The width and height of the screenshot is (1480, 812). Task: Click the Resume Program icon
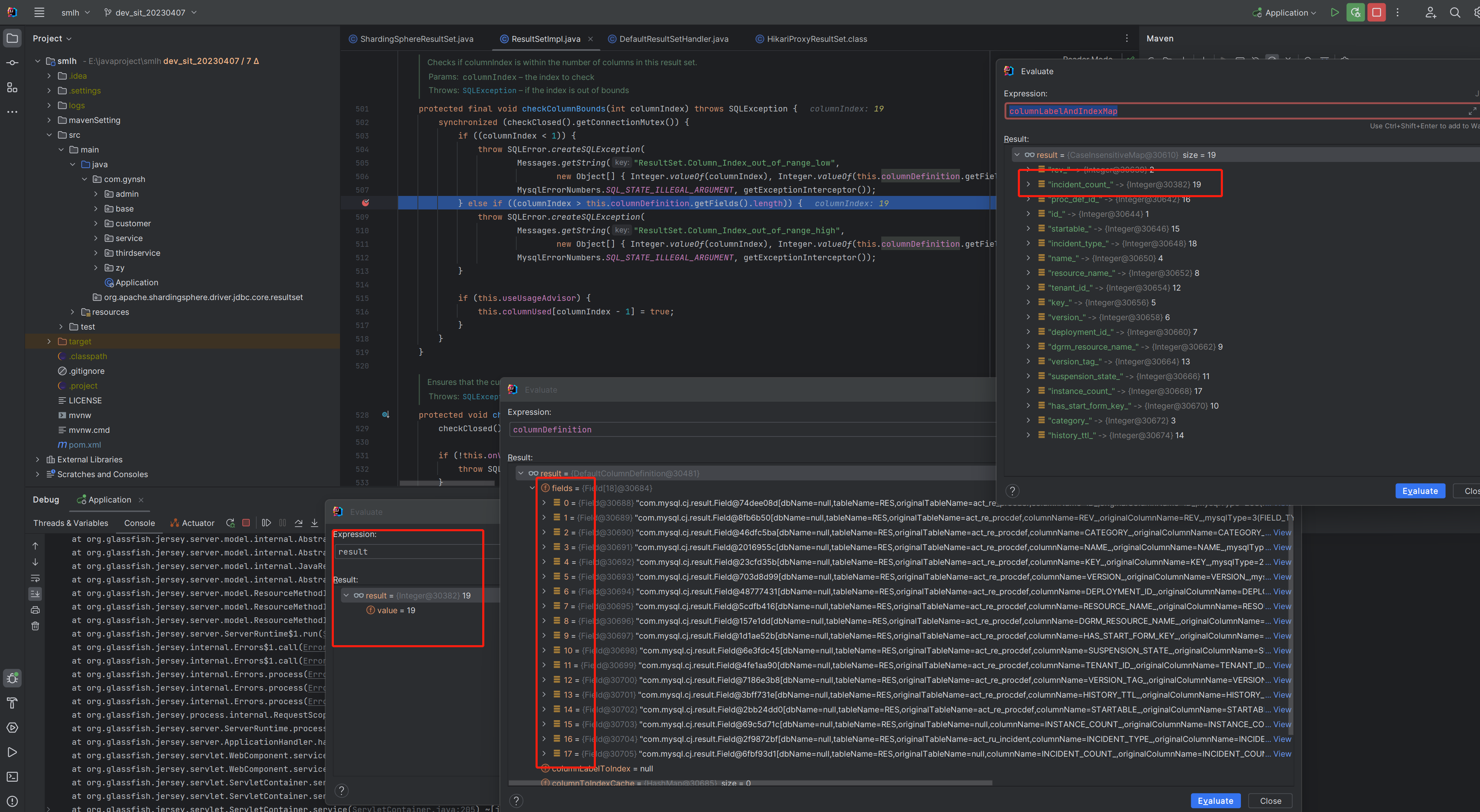pos(266,523)
